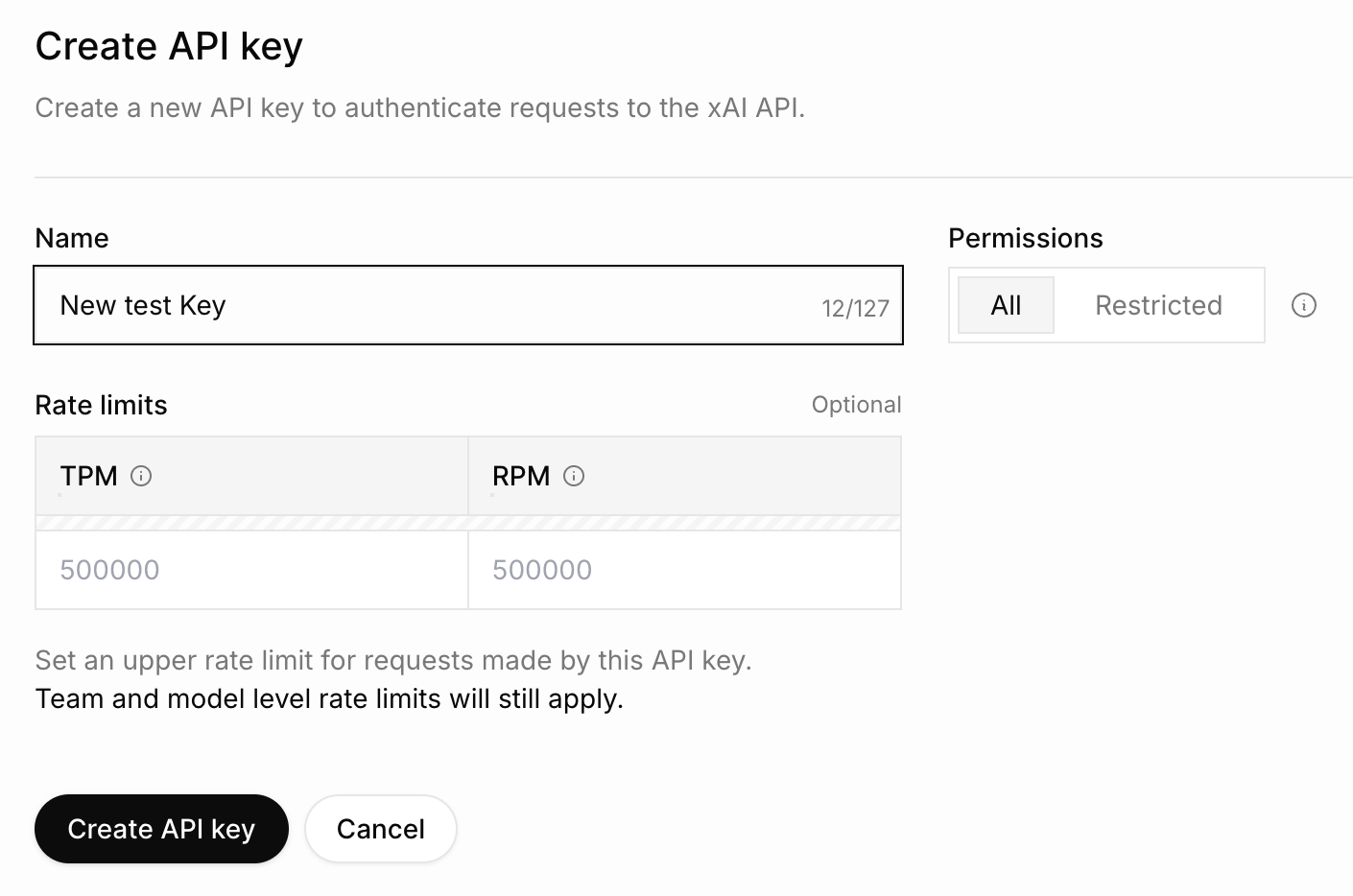Click the info icon beside the RPM header

(573, 476)
